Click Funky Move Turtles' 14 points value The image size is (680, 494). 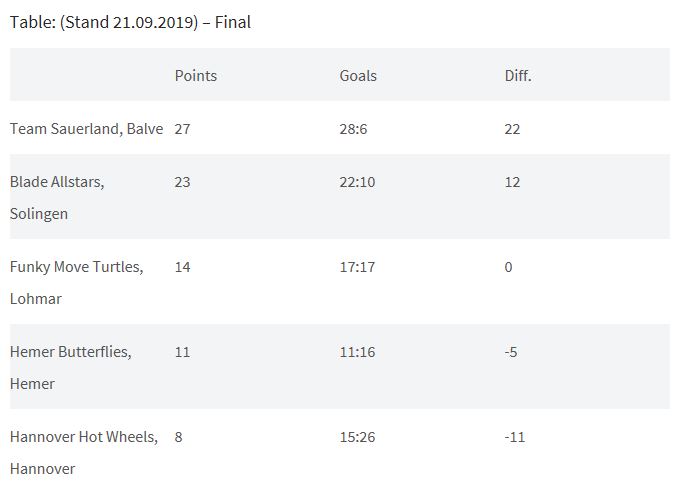[182, 267]
